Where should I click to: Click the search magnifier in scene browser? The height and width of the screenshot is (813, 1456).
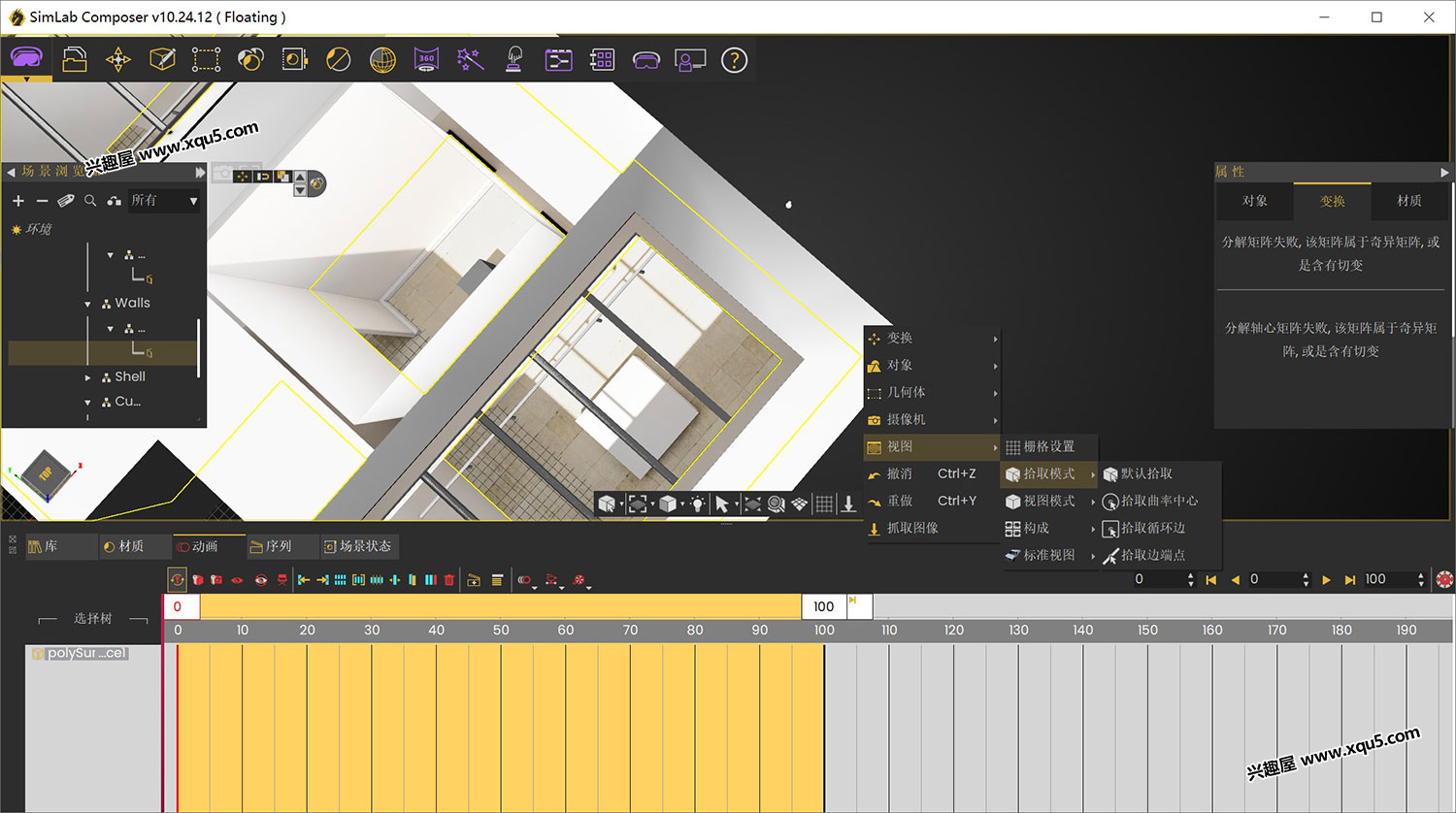(89, 201)
